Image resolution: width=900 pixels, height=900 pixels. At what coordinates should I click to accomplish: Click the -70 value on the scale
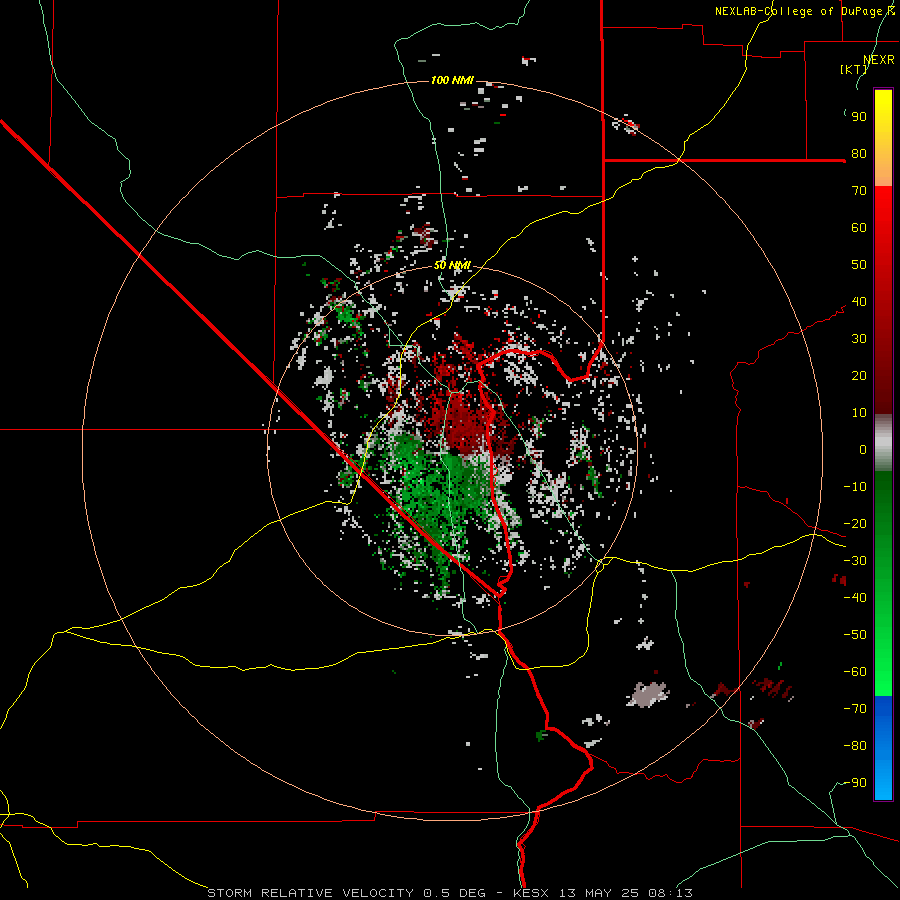tap(855, 709)
